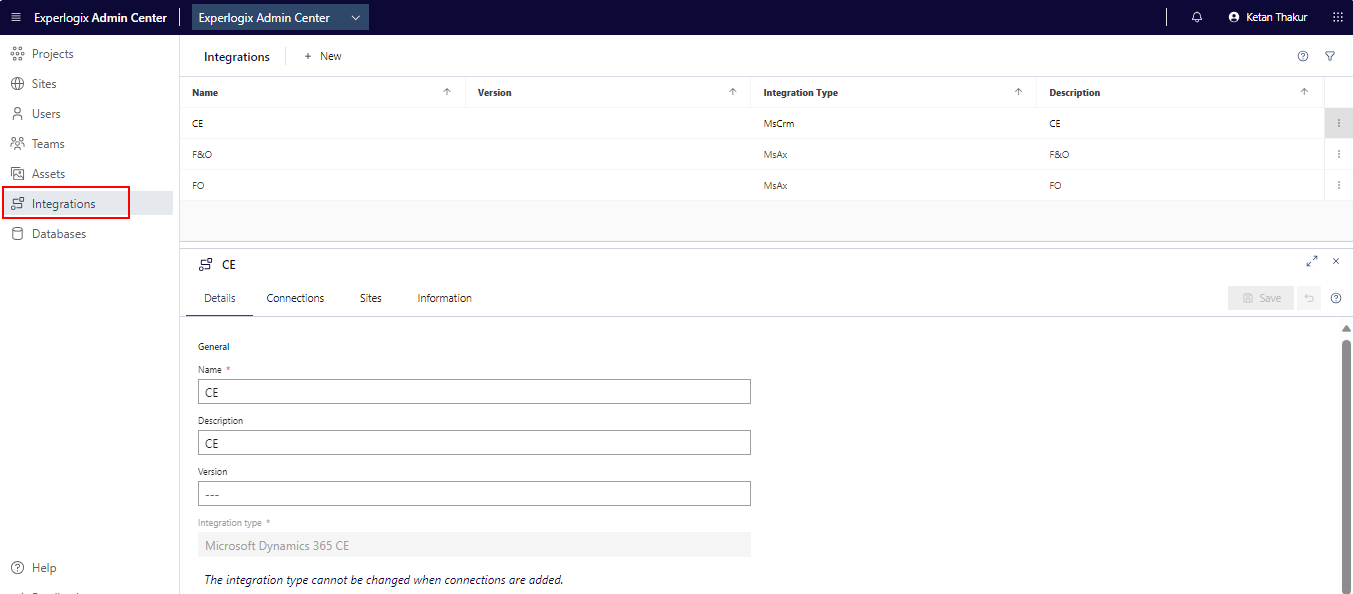Save the CE integration details
This screenshot has height=594, width=1353.
(x=1261, y=298)
